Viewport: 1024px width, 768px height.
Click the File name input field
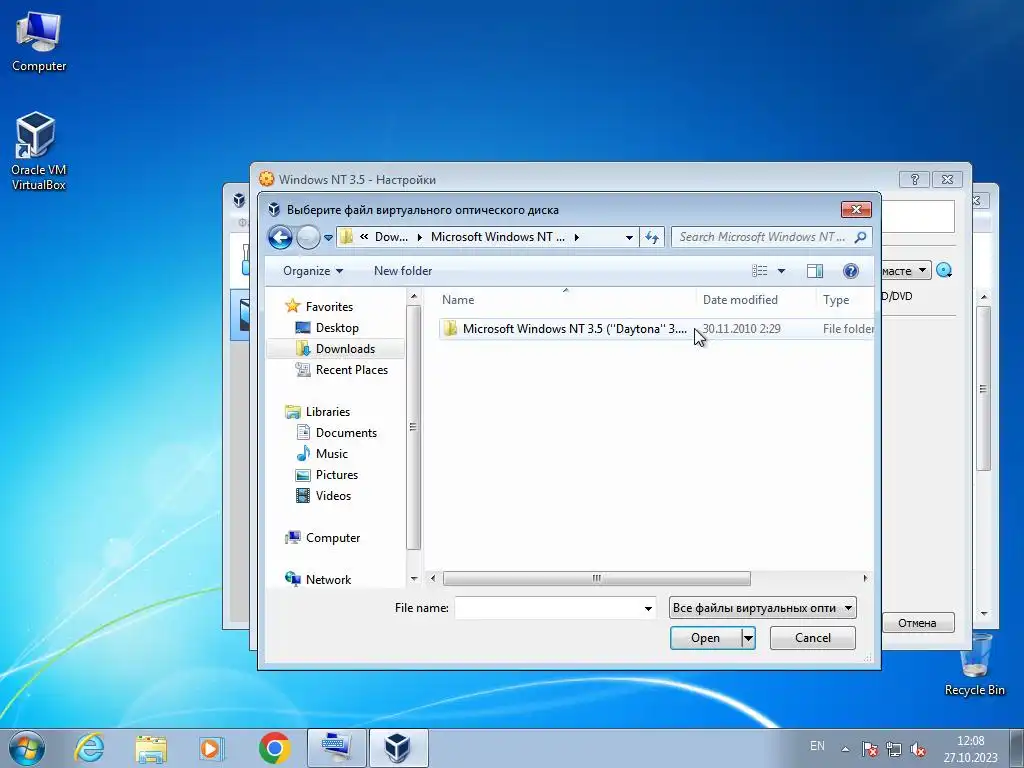coord(549,608)
